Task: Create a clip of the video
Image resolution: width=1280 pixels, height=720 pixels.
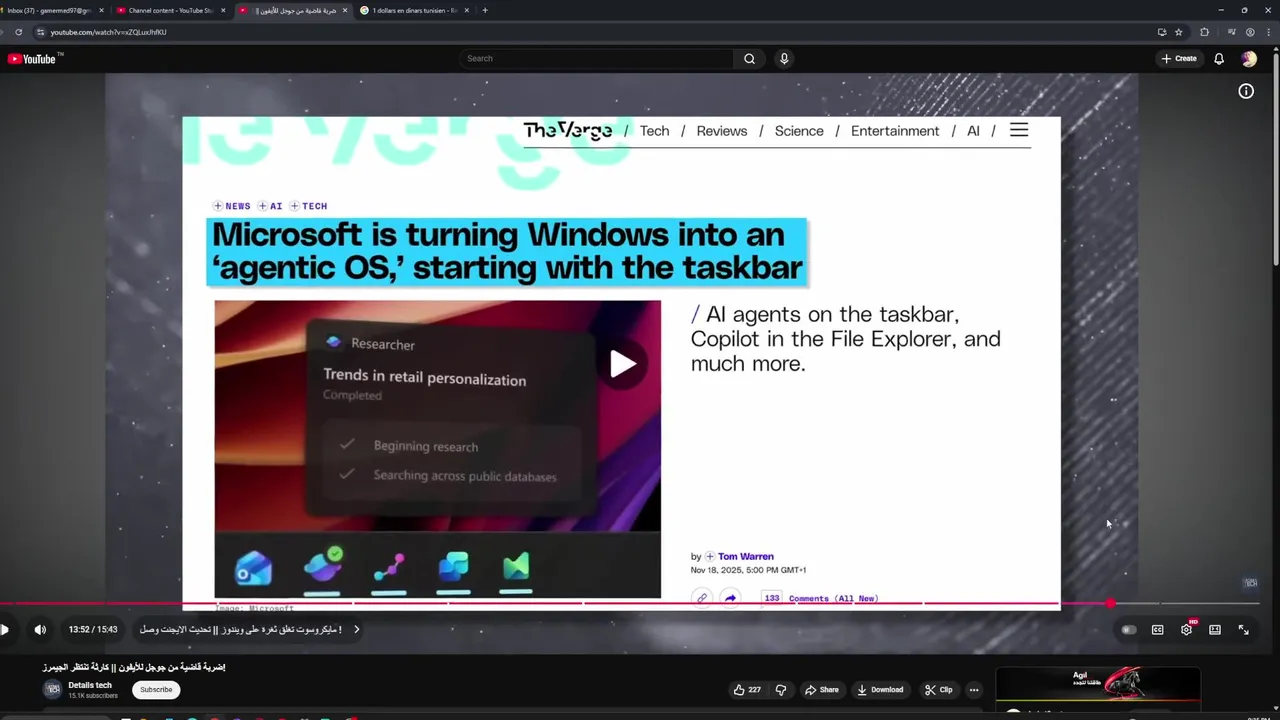Action: (x=939, y=690)
